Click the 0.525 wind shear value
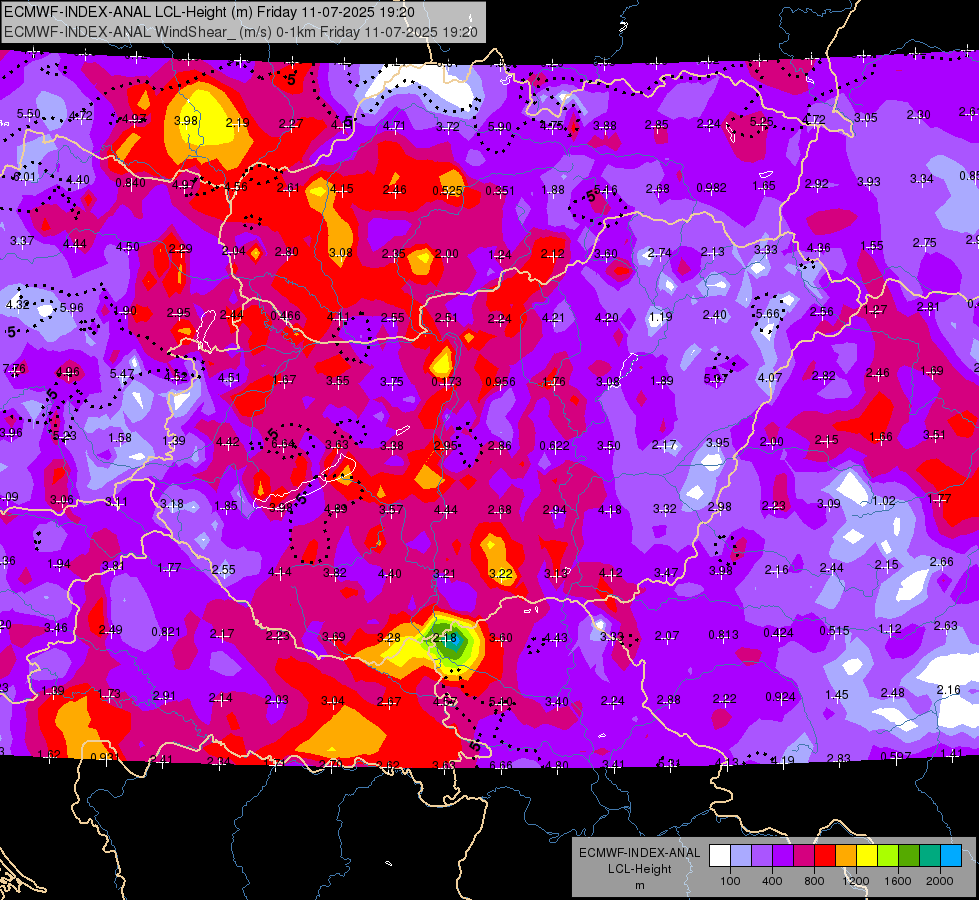 point(447,190)
